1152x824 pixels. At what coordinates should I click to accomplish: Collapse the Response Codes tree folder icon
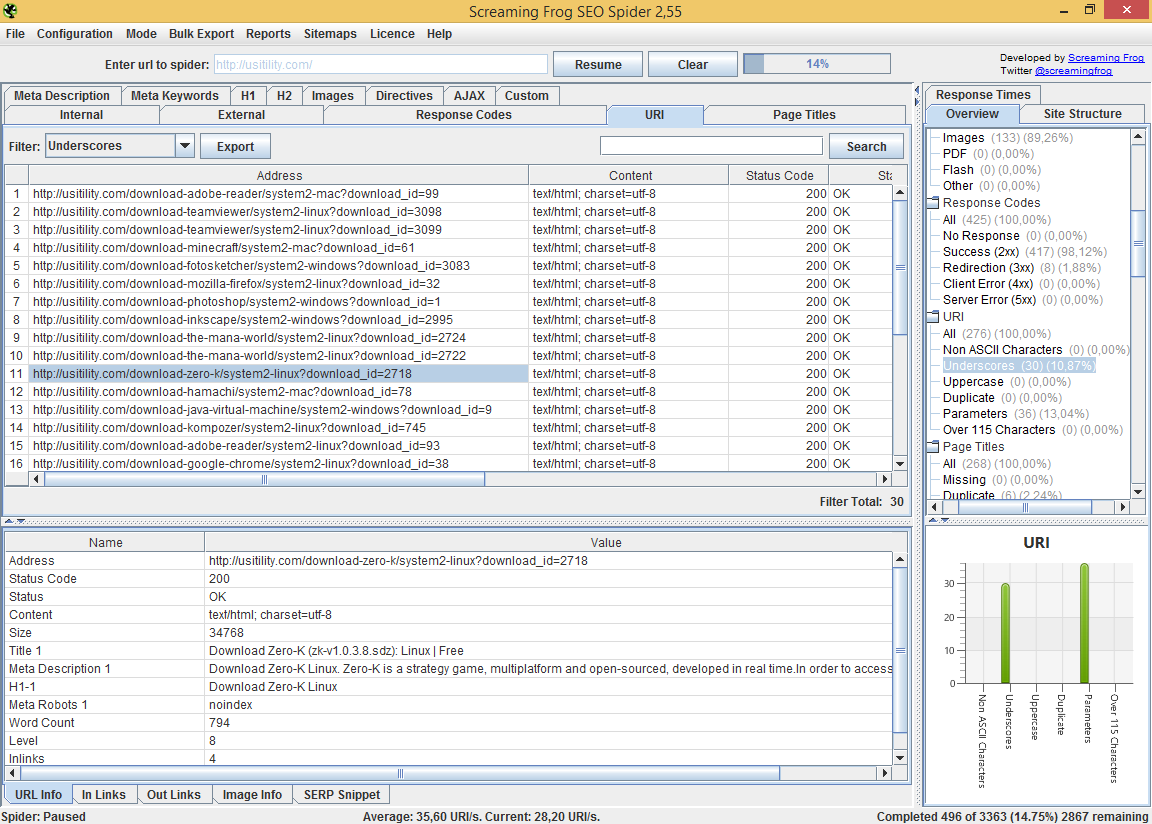pyautogui.click(x=933, y=203)
